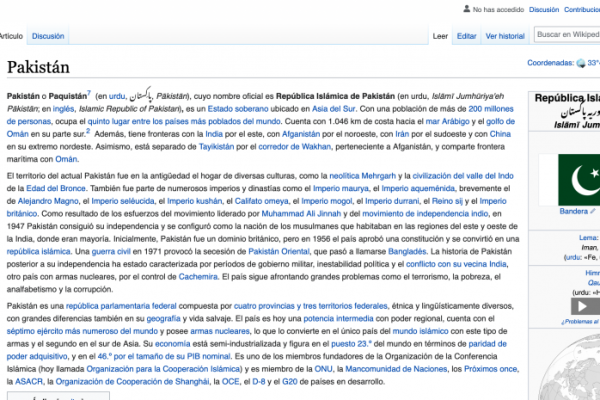This screenshot has height=400, width=600.
Task: Select the Leer tab
Action: 440,36
